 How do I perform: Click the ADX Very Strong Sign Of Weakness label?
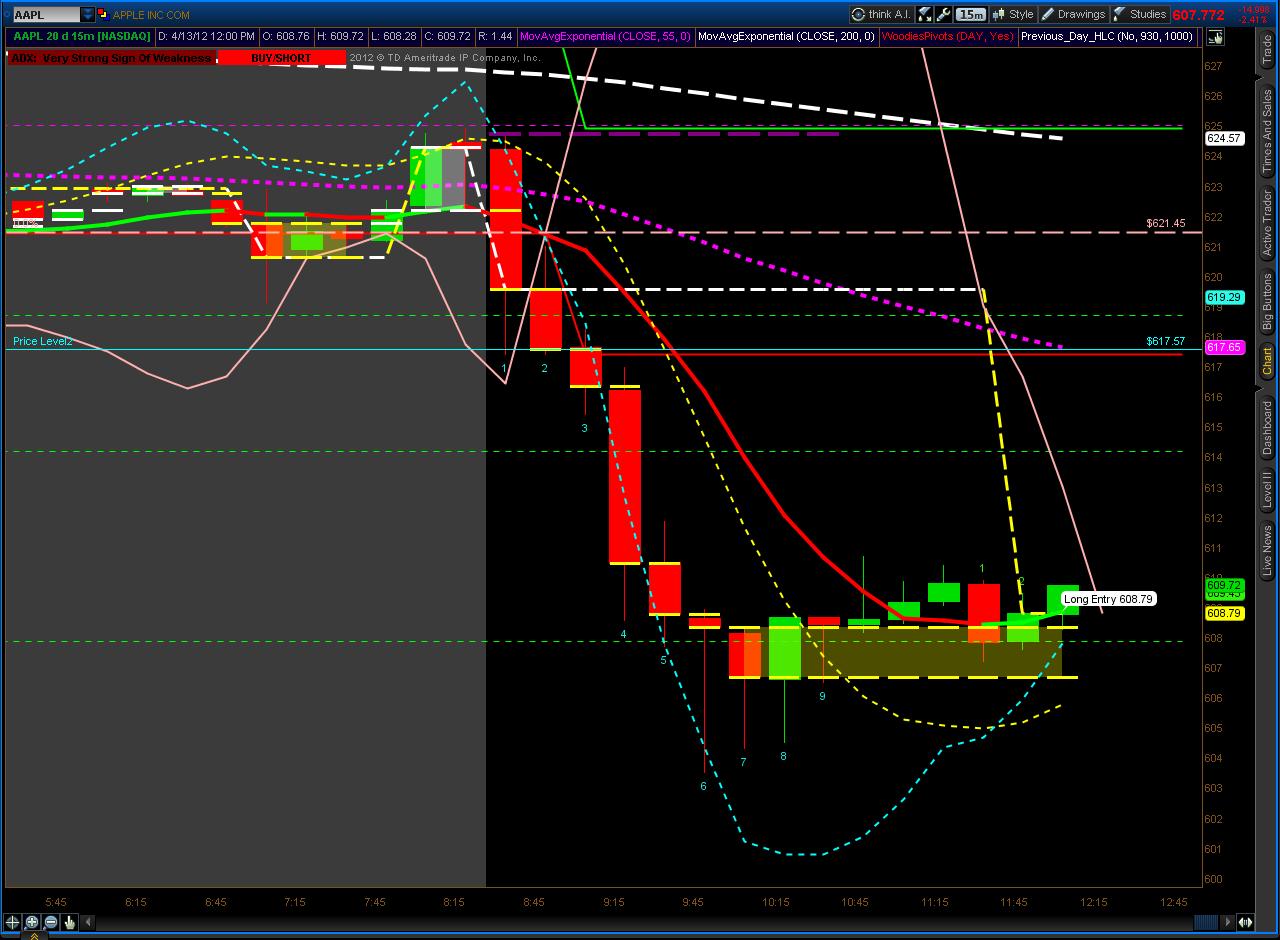111,58
